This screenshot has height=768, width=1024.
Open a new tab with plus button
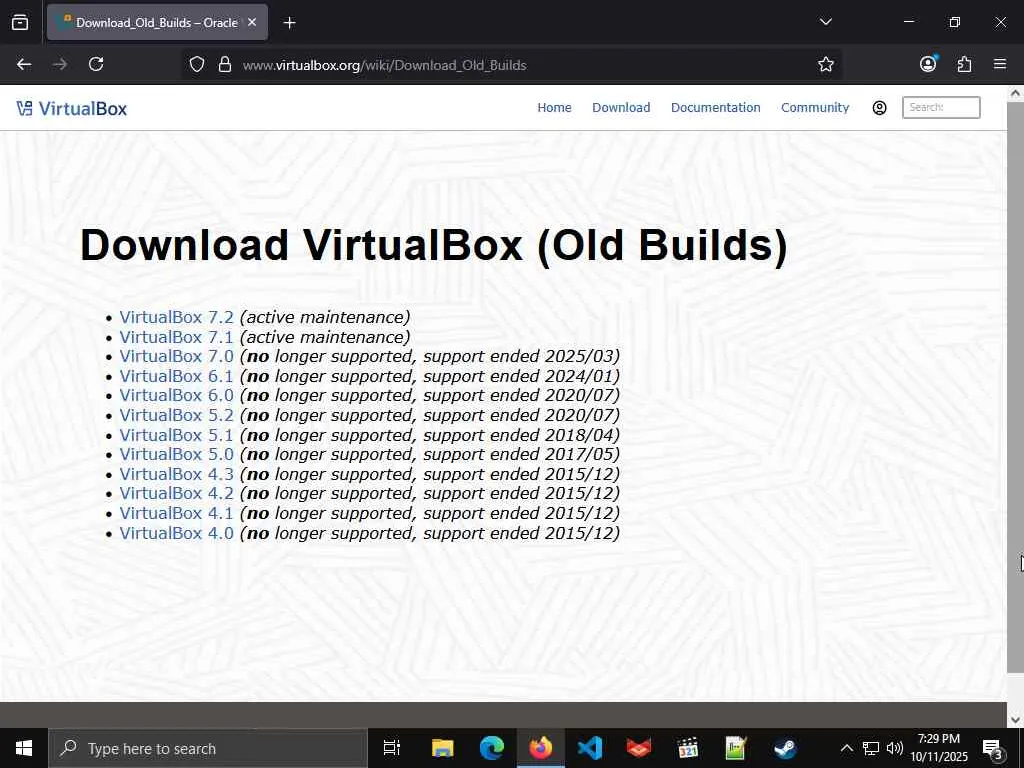click(289, 23)
